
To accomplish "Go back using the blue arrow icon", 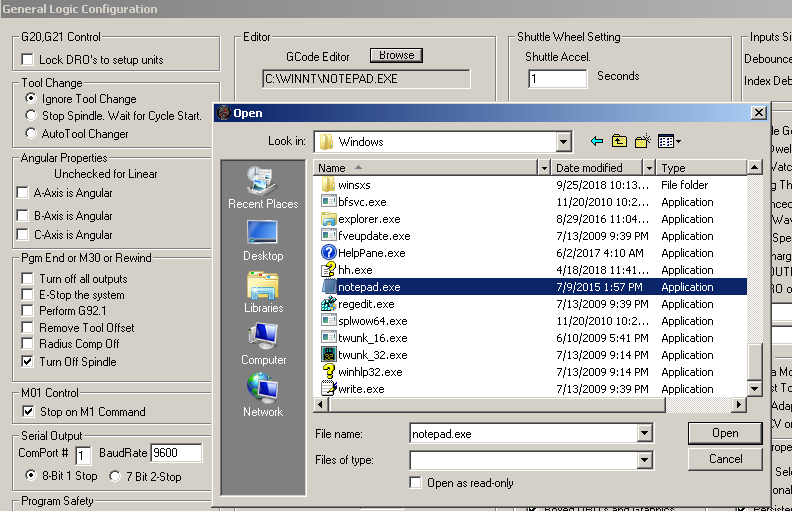I will coord(597,141).
